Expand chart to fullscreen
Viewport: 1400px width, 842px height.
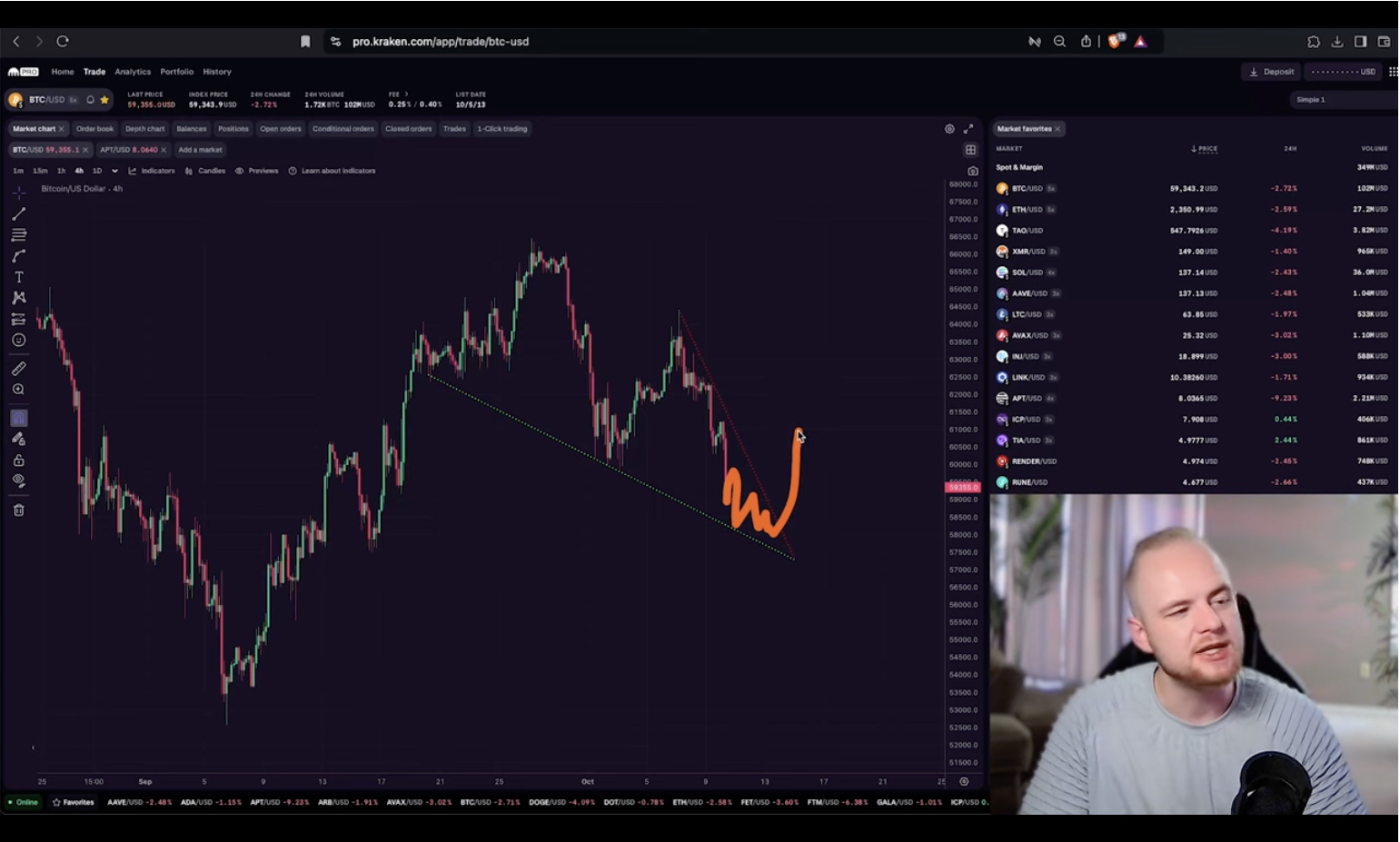(x=968, y=129)
